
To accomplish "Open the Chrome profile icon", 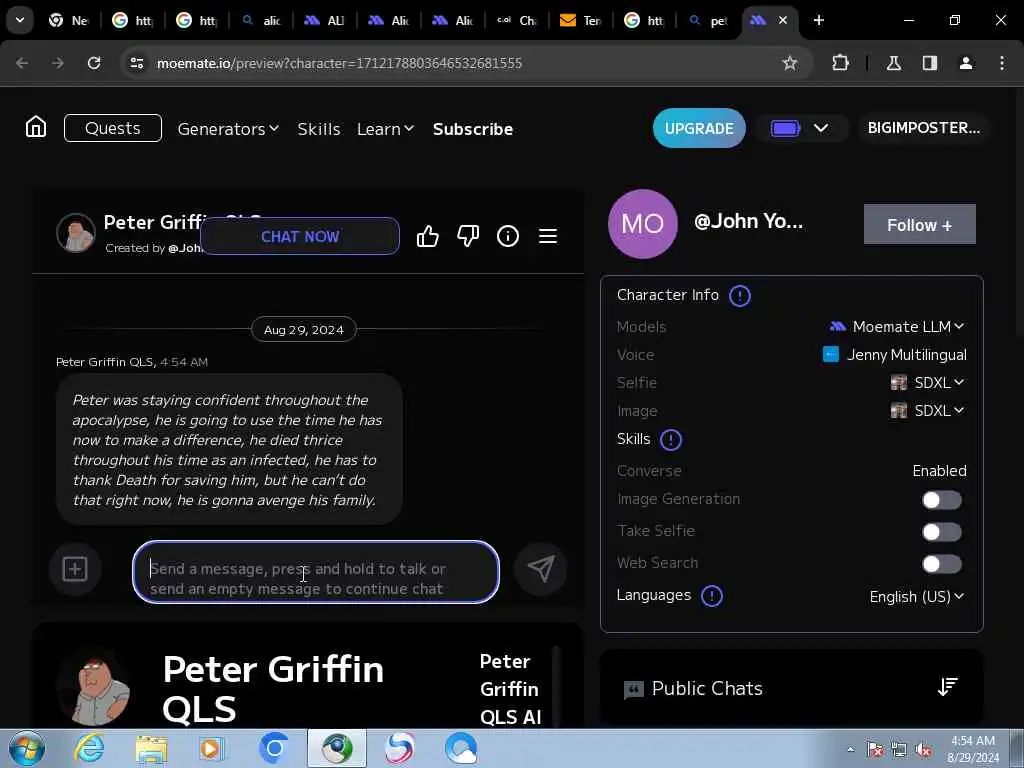I will pos(966,63).
